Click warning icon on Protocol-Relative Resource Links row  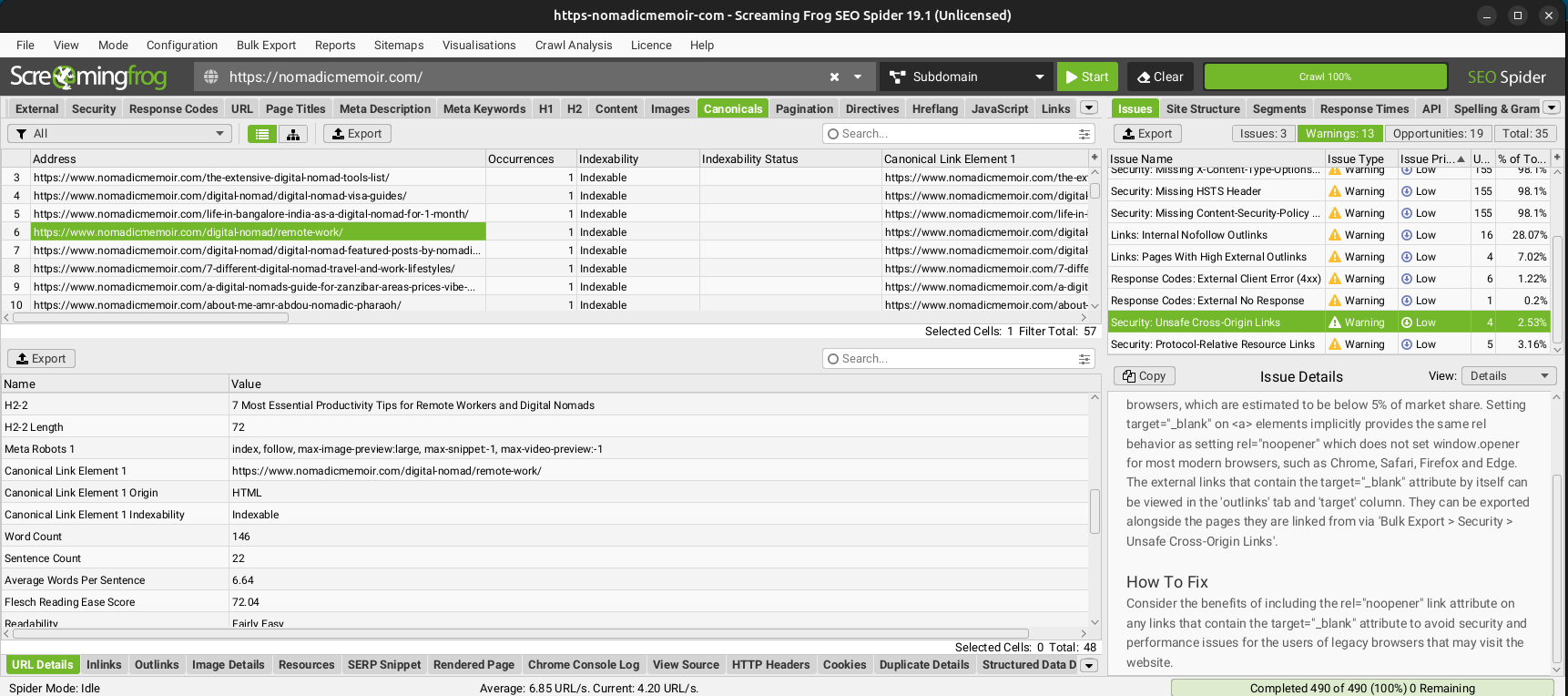[1335, 344]
